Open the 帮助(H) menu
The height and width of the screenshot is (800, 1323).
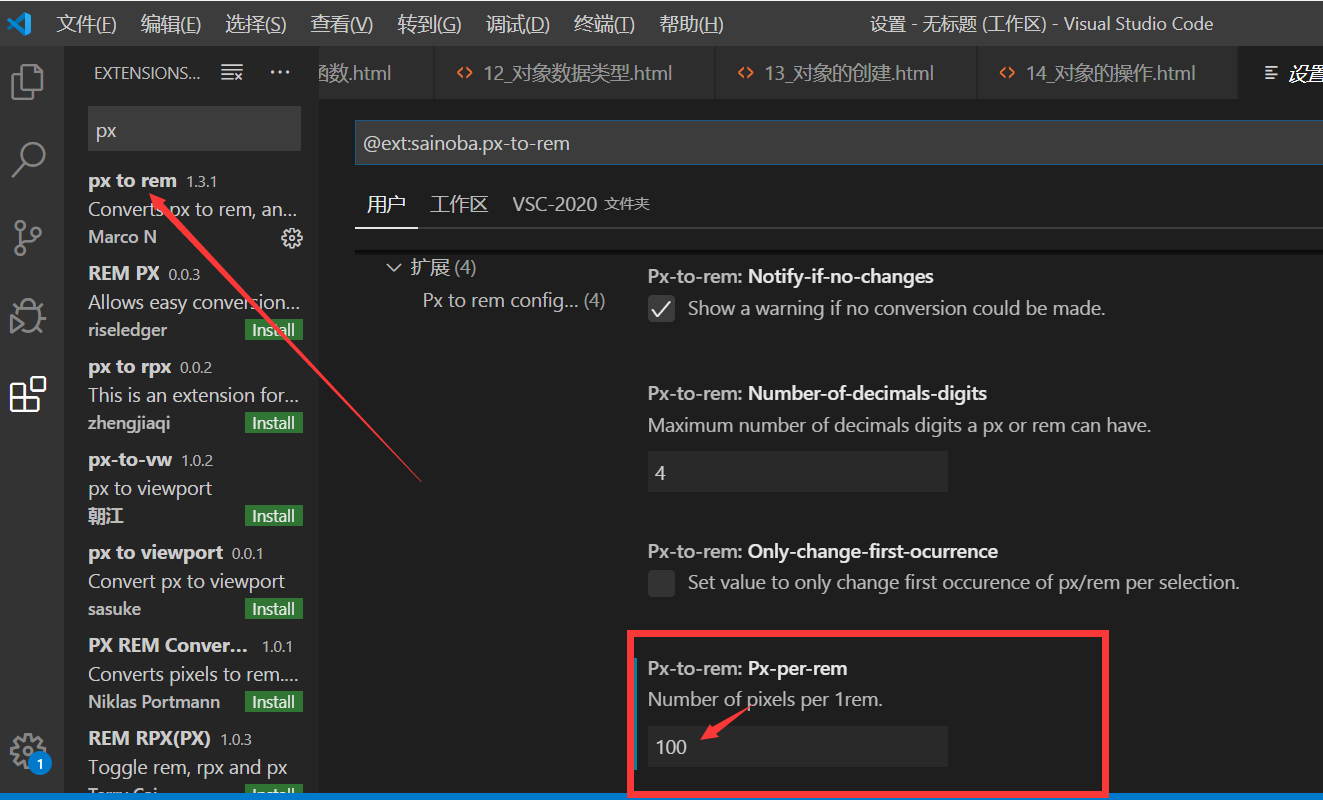pos(692,24)
